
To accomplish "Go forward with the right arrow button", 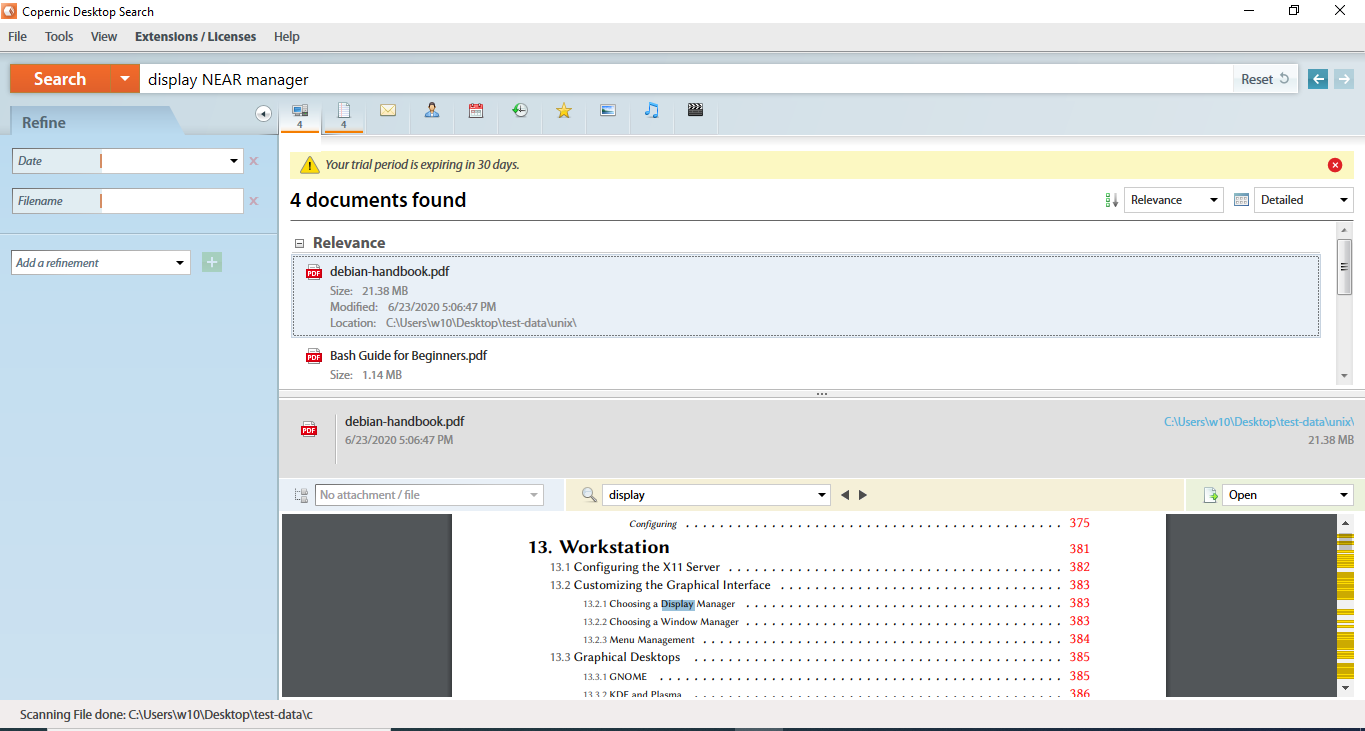I will [1343, 79].
